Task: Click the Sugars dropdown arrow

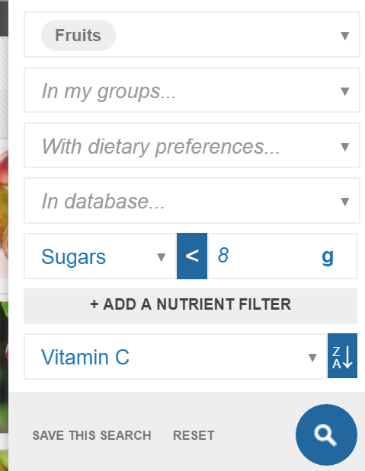Action: tap(161, 257)
